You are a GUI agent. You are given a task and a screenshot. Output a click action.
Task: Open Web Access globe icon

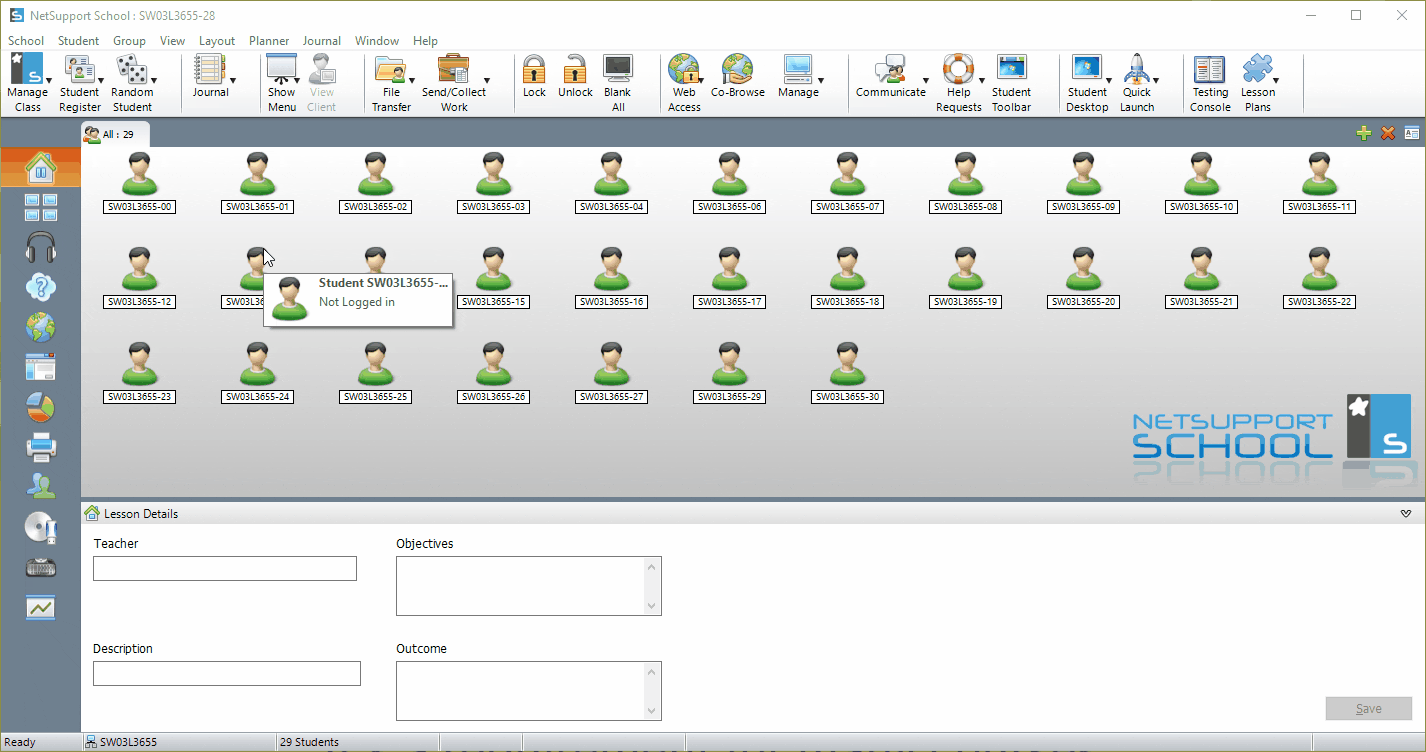(x=684, y=69)
